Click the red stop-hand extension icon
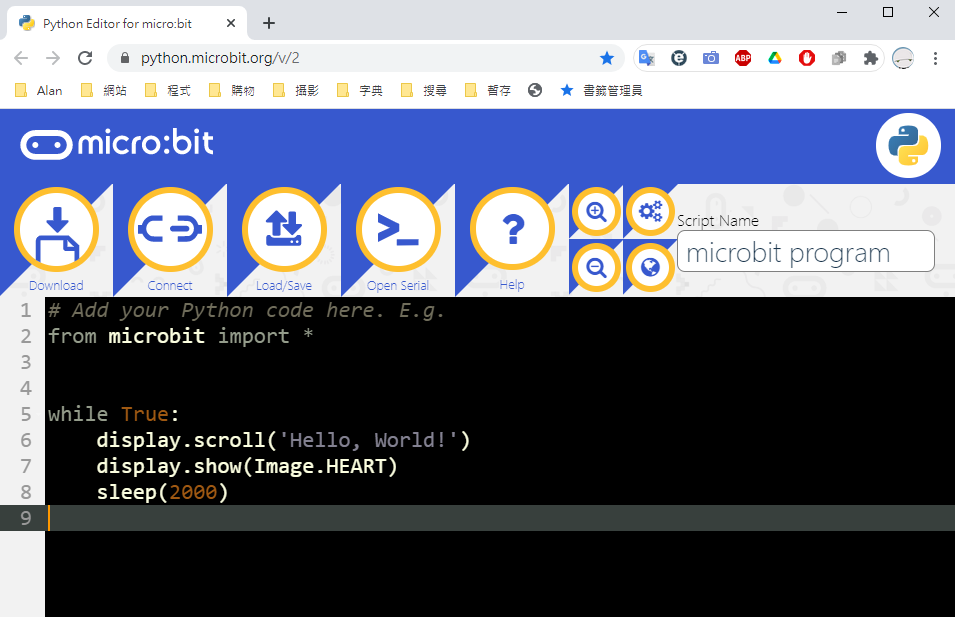Image resolution: width=955 pixels, height=617 pixels. 806,58
